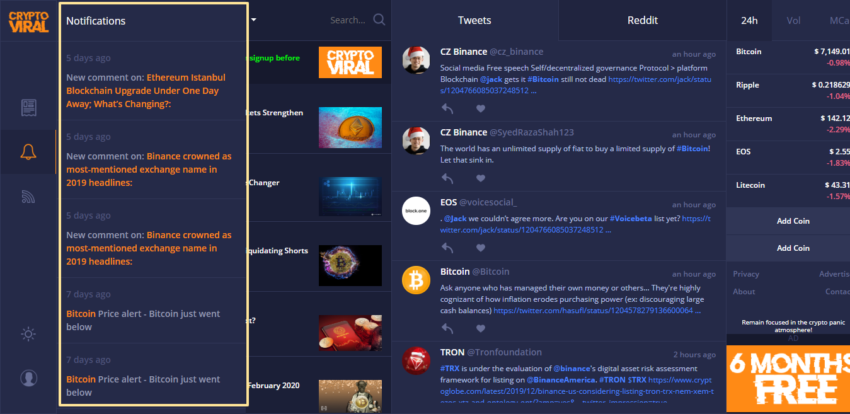
Task: Open the user profile icon
Action: (28, 378)
